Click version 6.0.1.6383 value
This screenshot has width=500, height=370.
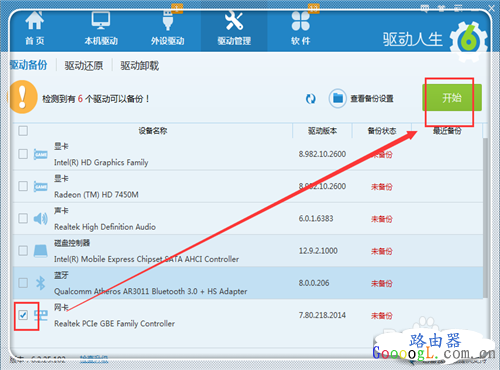(316, 219)
